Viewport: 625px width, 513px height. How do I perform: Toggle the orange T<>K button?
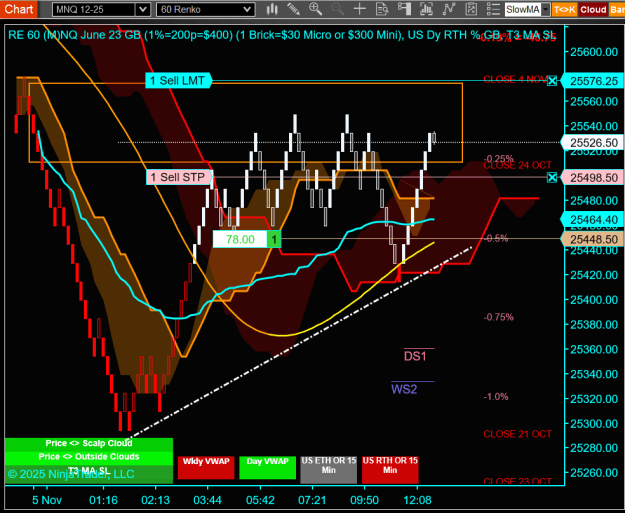click(564, 10)
